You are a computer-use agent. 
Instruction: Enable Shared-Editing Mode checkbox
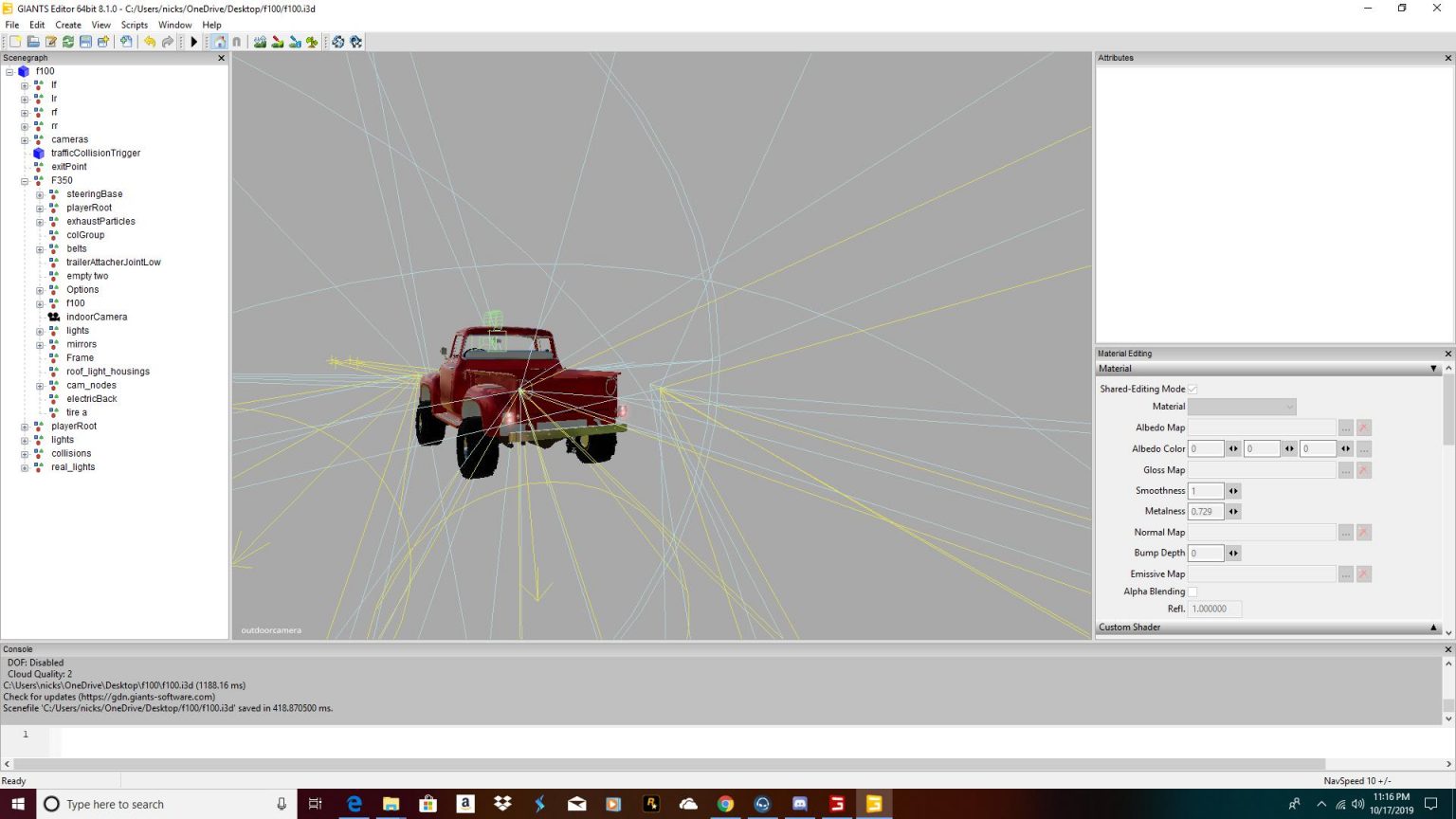pyautogui.click(x=1192, y=389)
